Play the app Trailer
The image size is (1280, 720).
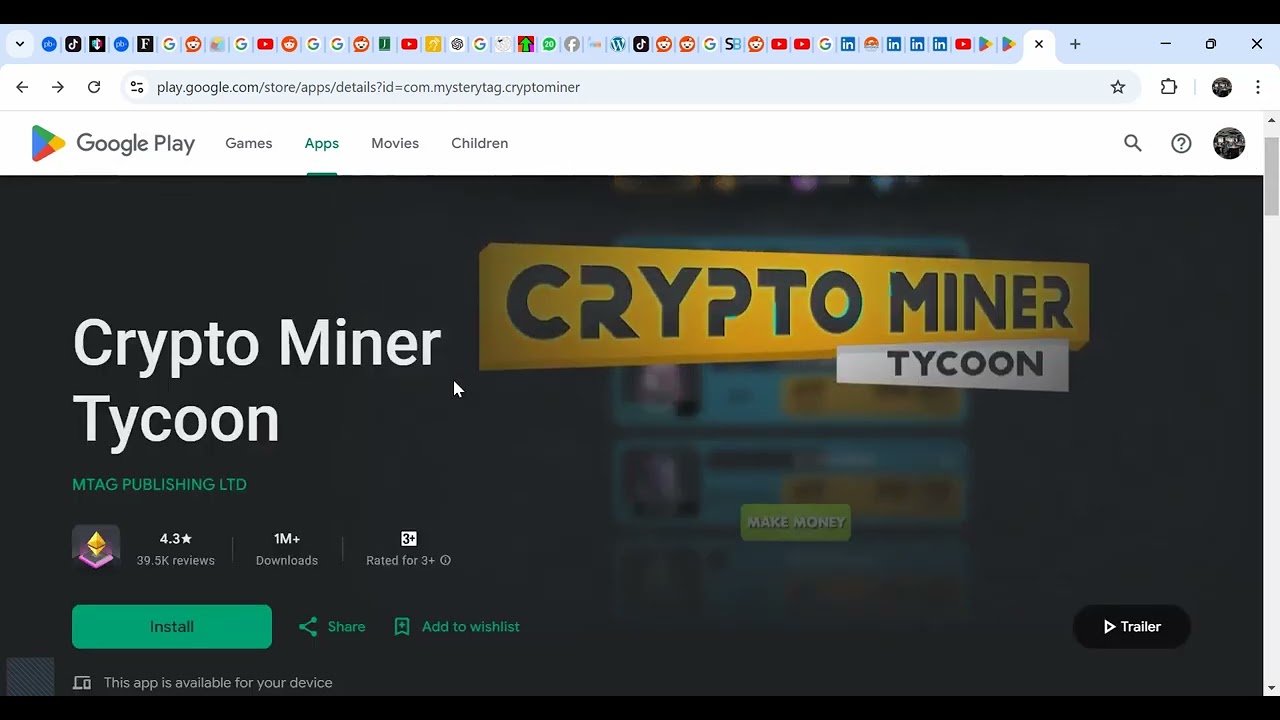click(1132, 627)
